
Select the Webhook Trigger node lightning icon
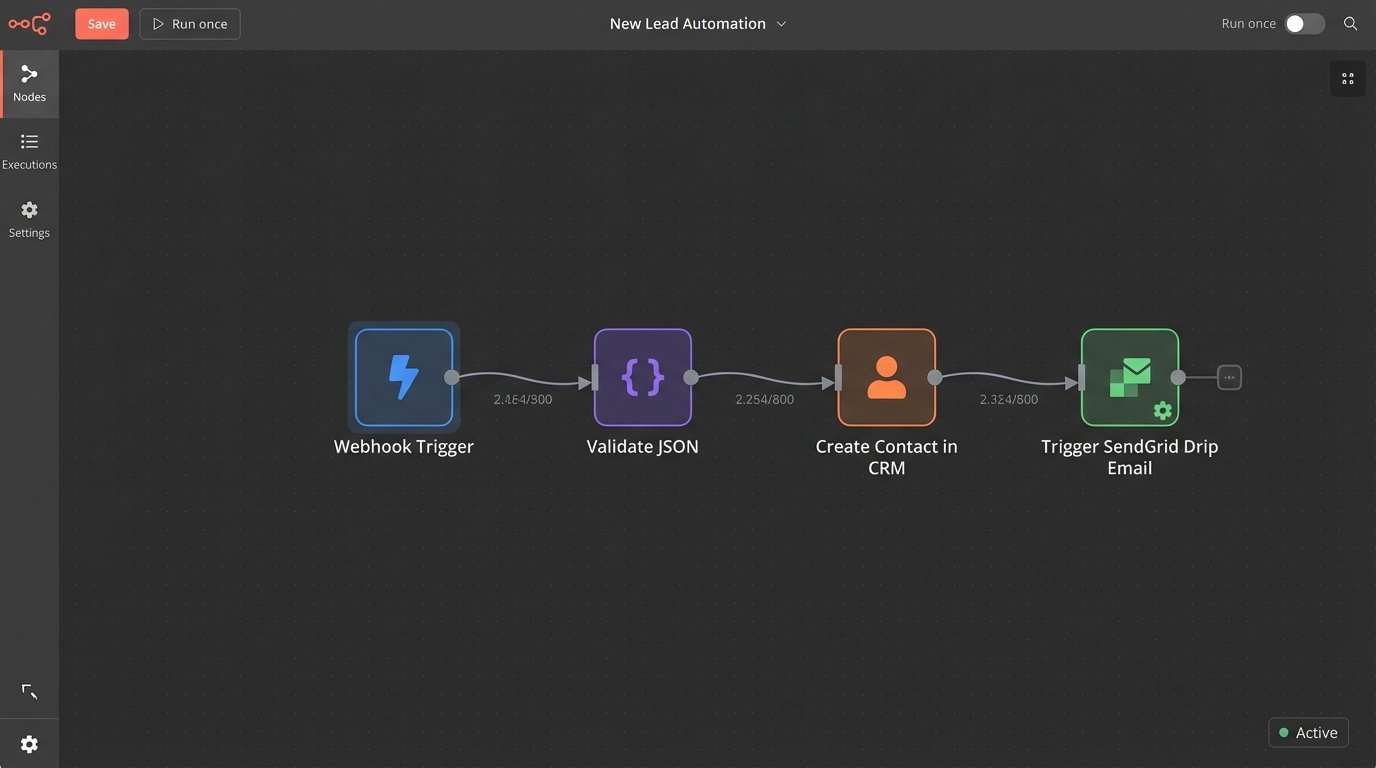click(403, 377)
